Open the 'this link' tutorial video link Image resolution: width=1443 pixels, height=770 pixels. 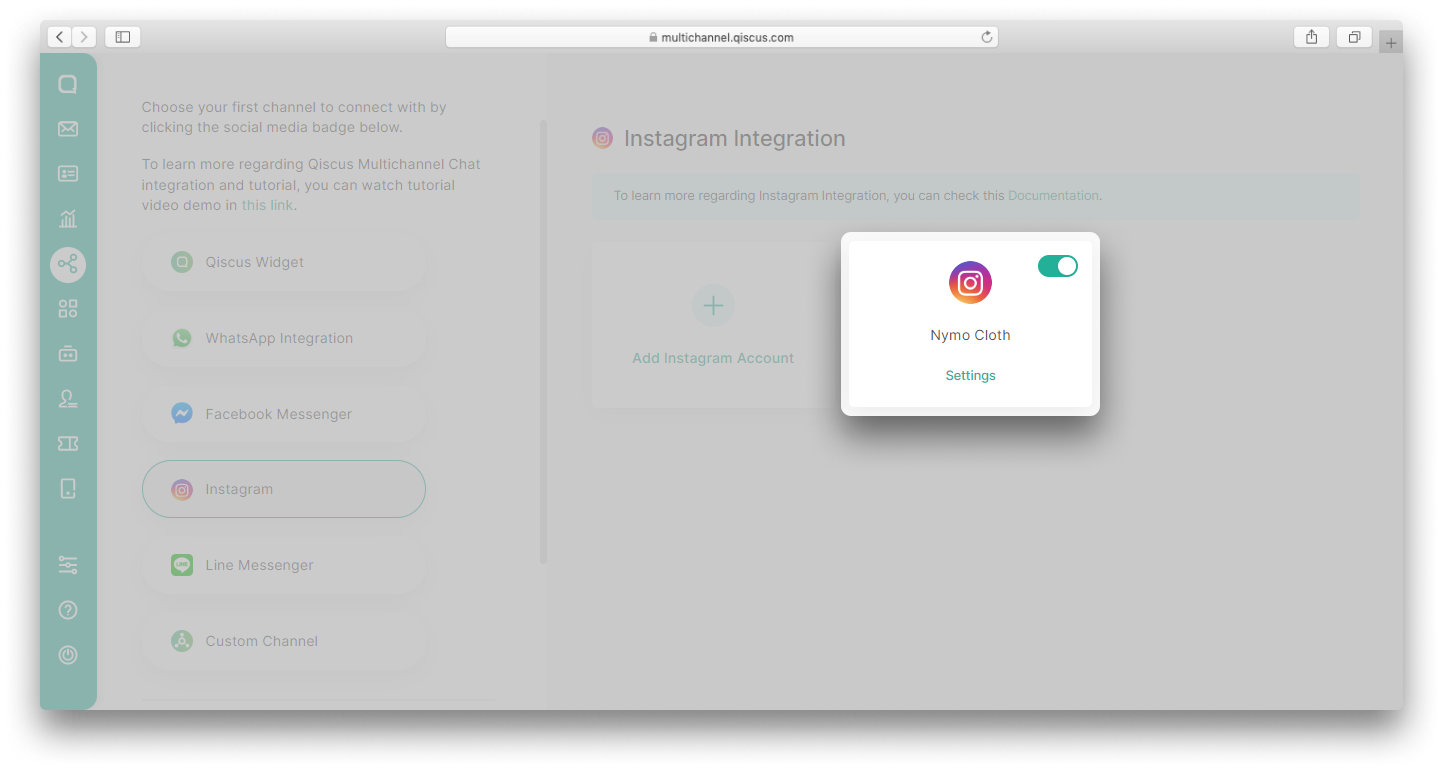tap(267, 205)
